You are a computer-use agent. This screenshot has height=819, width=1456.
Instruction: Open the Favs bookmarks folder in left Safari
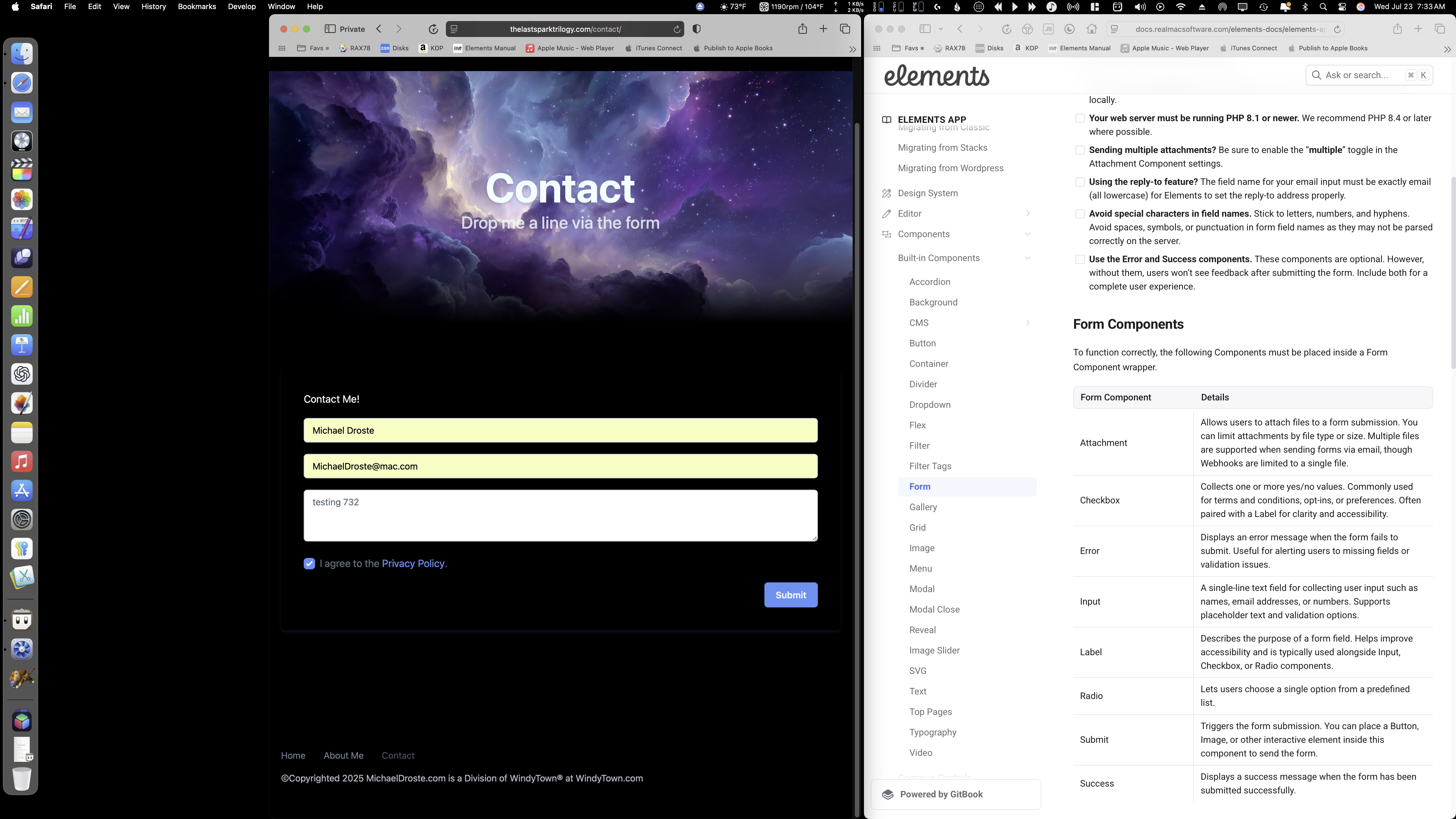click(x=313, y=49)
